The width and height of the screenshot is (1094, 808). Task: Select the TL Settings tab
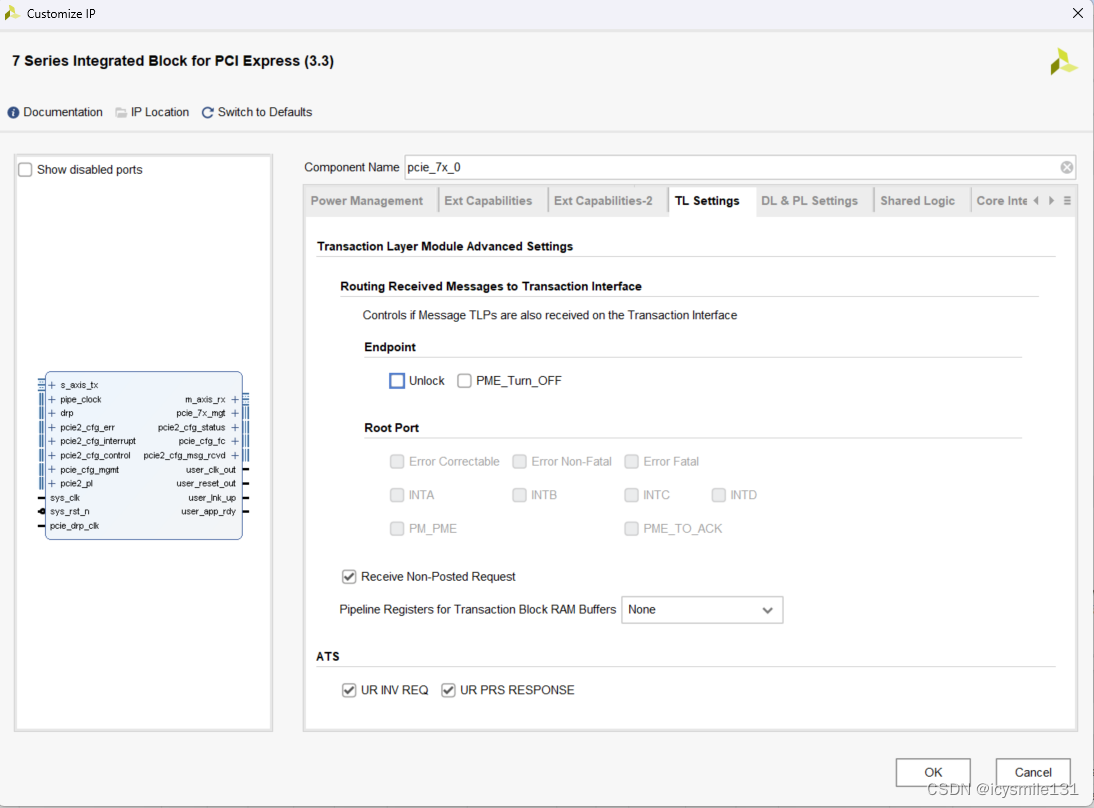click(707, 201)
